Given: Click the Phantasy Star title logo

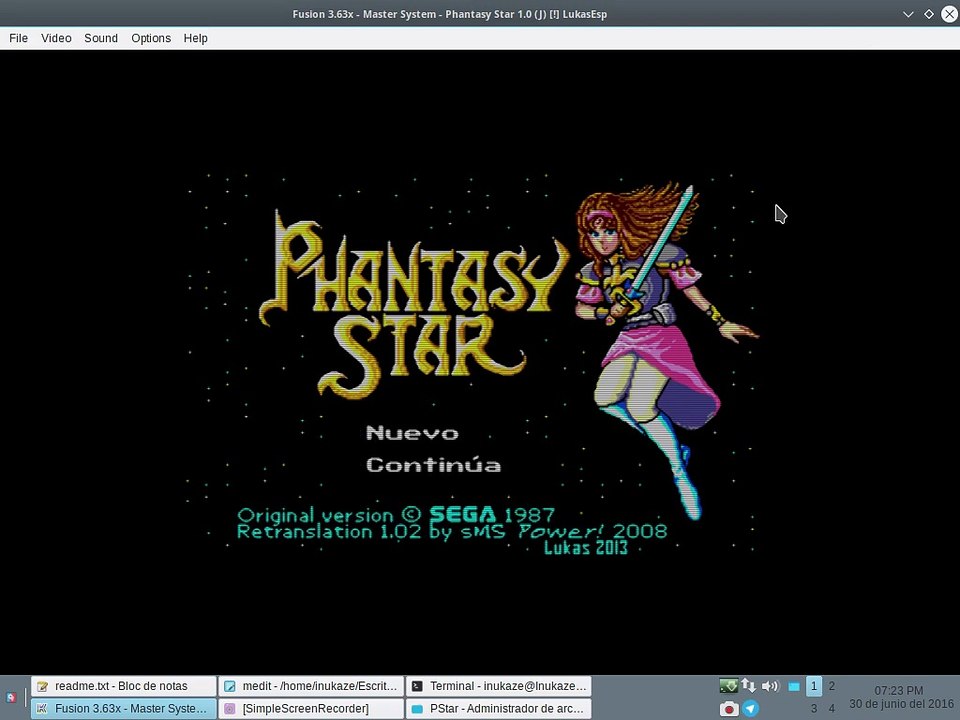Looking at the screenshot, I should tap(414, 304).
